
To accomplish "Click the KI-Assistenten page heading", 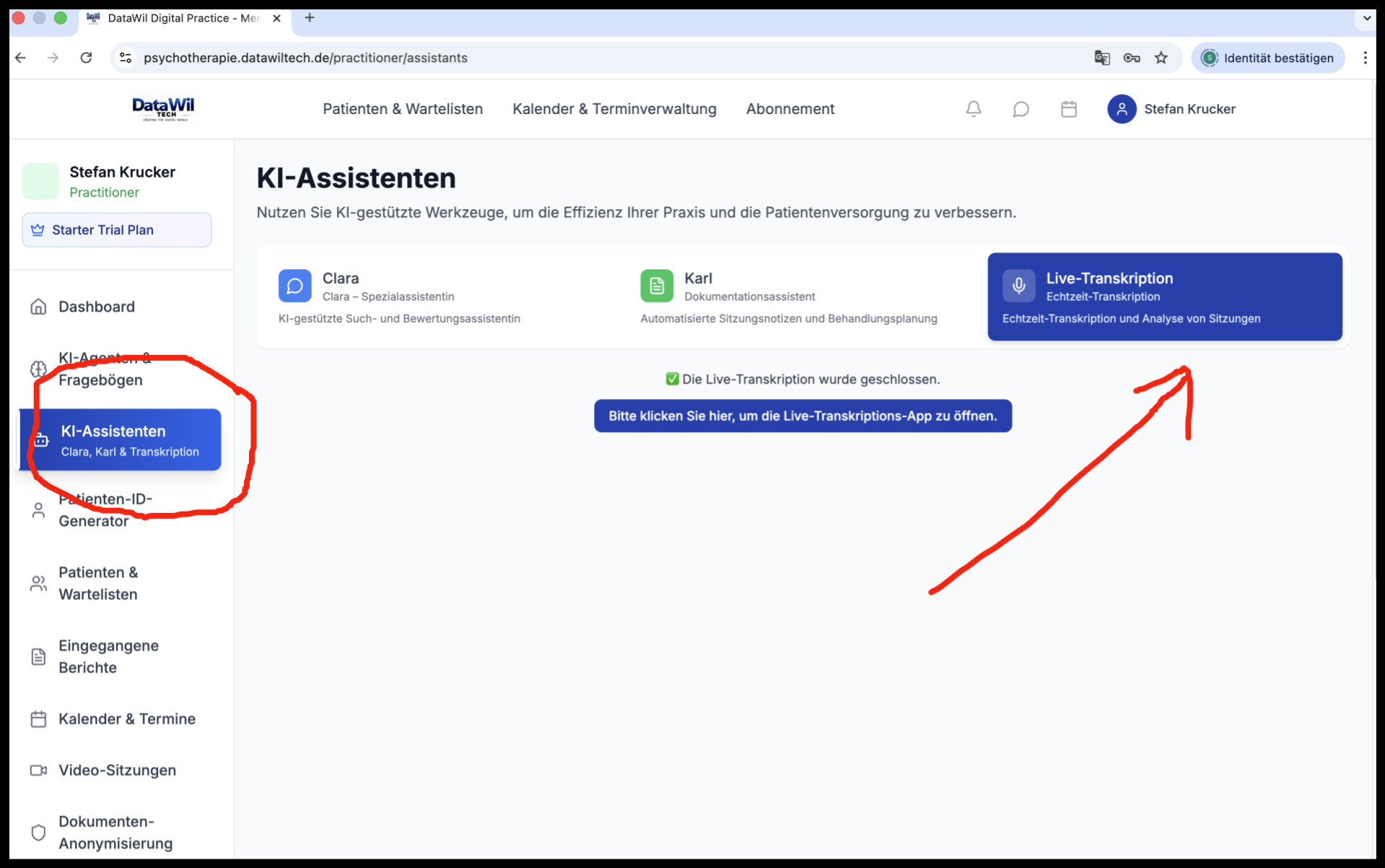I will [x=356, y=178].
